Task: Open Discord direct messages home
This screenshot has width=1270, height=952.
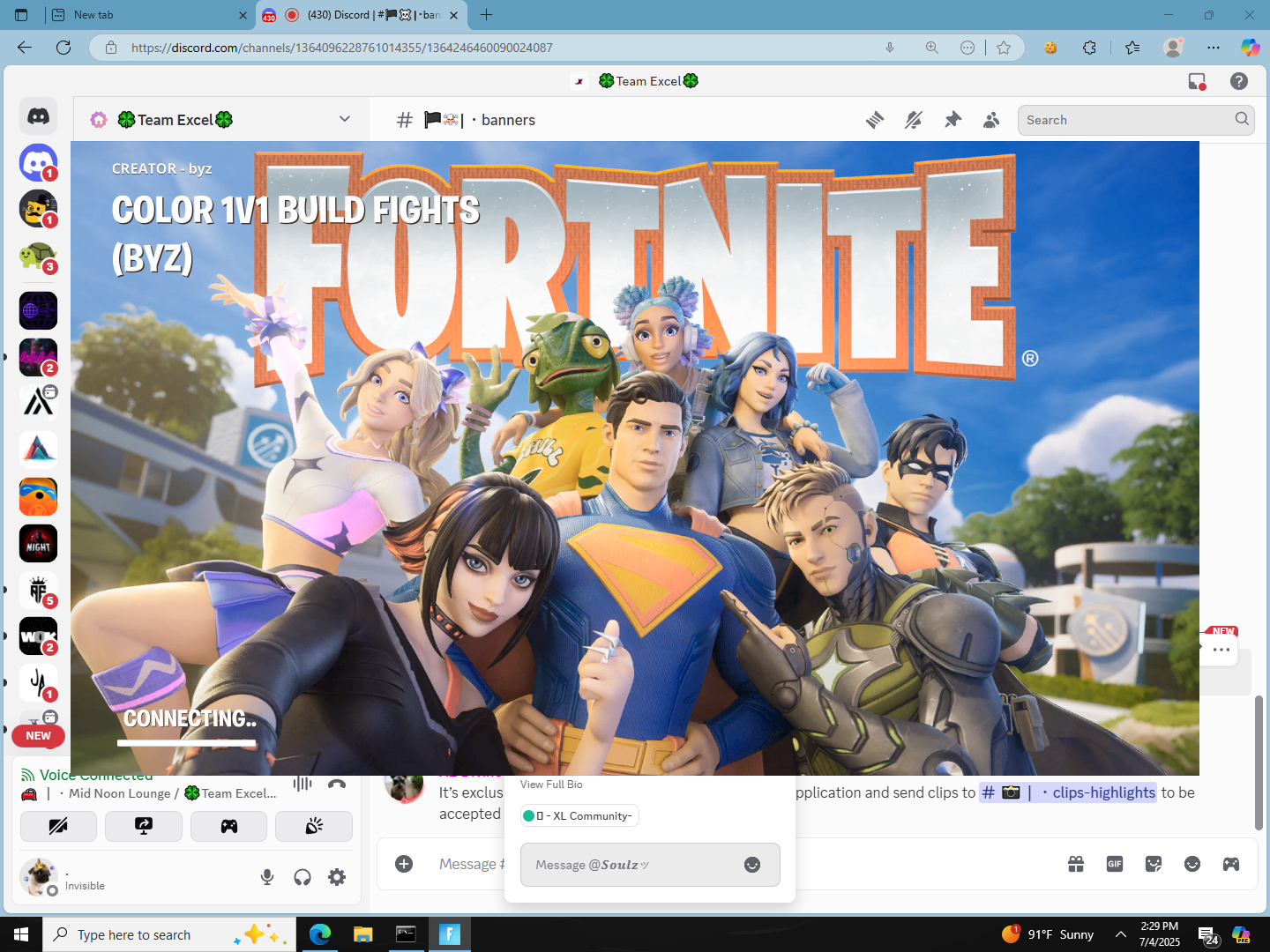Action: (x=38, y=116)
